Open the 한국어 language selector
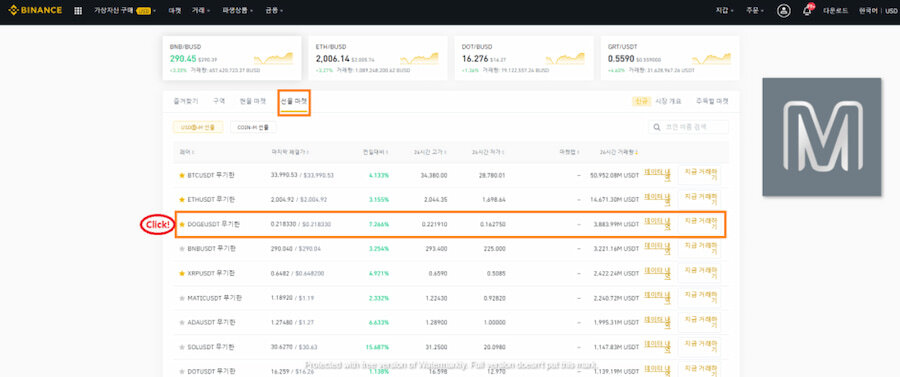 pos(868,11)
